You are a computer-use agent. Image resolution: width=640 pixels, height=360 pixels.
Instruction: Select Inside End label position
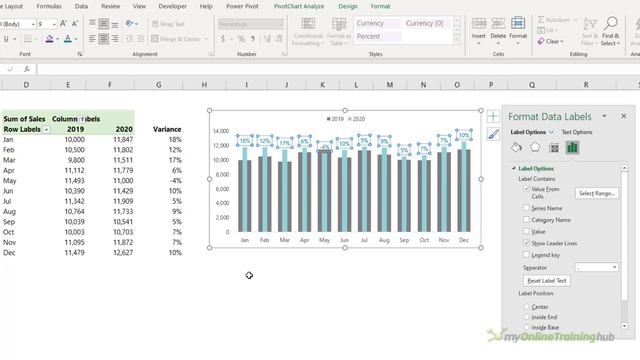point(526,317)
